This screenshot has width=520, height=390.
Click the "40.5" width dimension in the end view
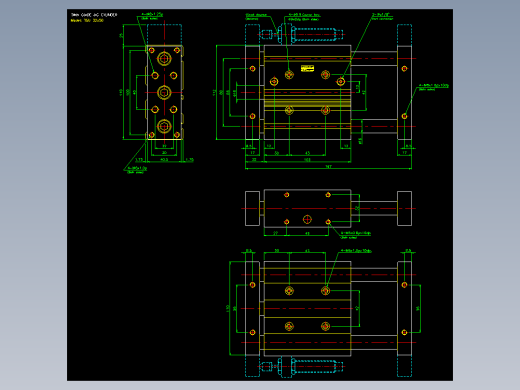[164, 160]
